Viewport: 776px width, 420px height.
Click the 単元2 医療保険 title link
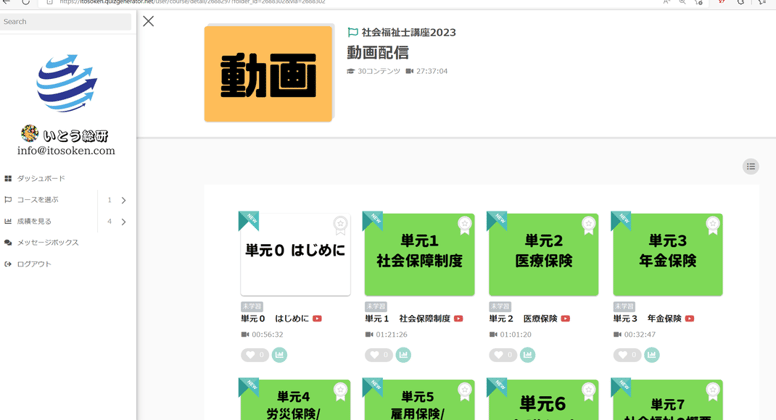pyautogui.click(x=523, y=319)
